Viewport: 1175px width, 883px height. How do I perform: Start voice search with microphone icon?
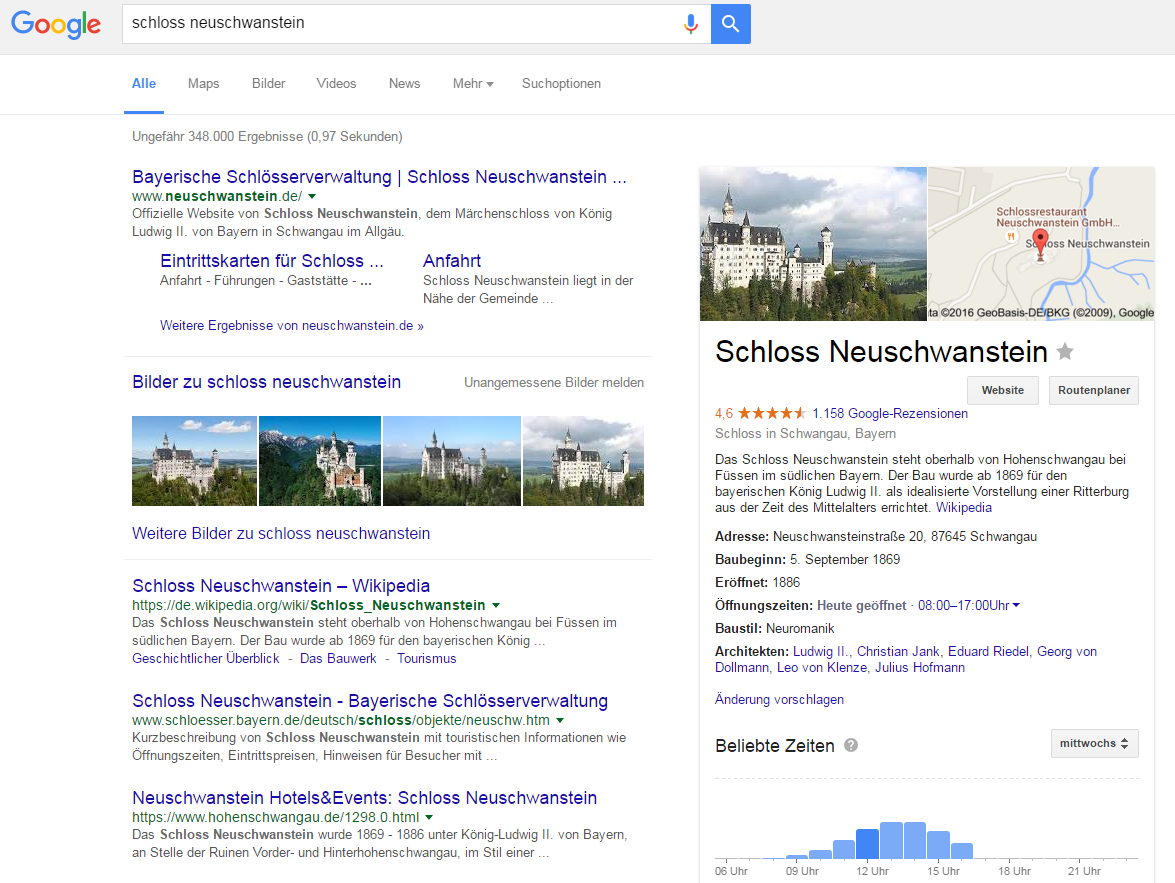(690, 24)
